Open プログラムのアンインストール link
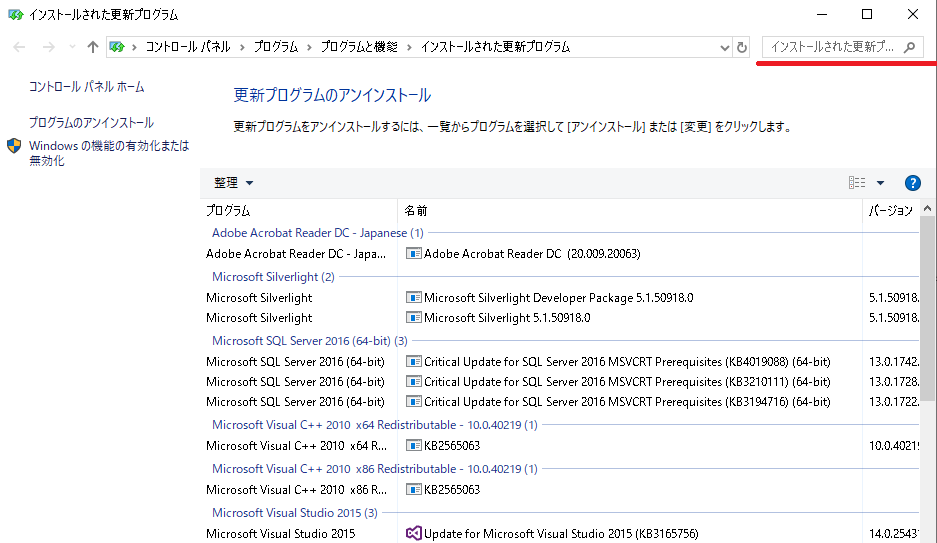937x543 pixels. [91, 122]
